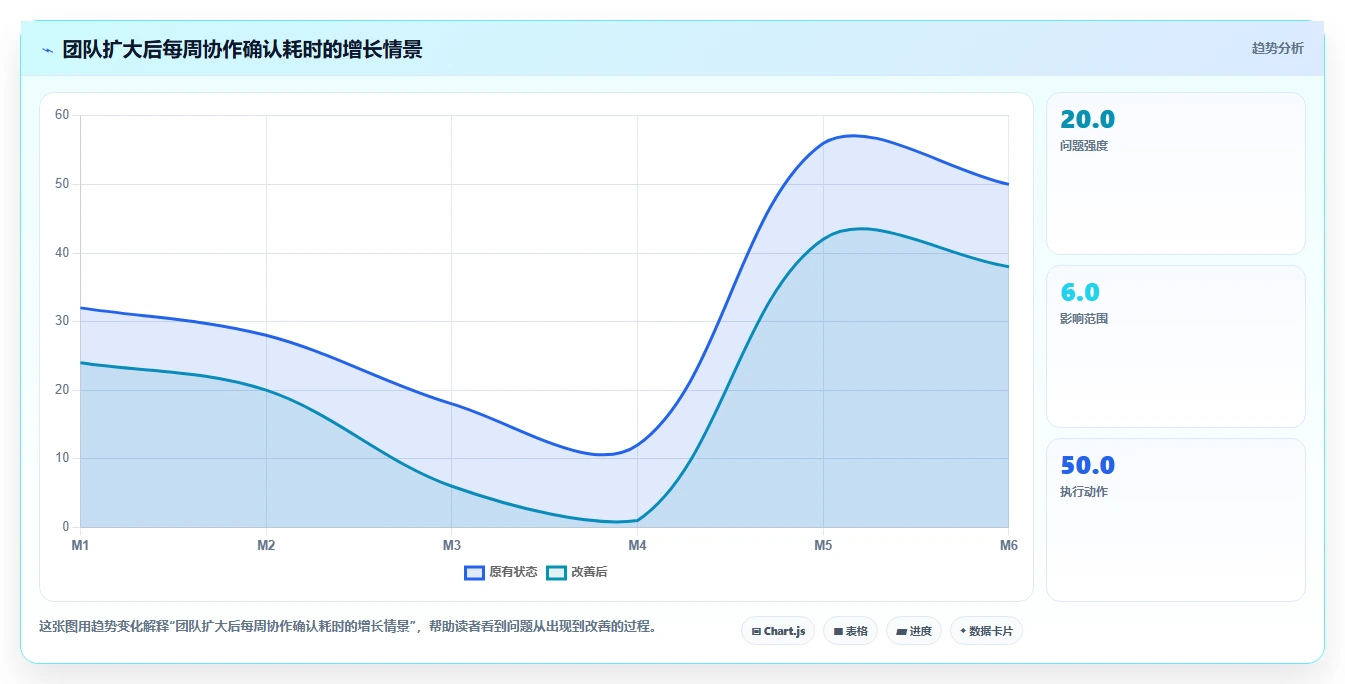Click the lightning icon beside the title
Viewport: 1345px width, 684px height.
pos(47,50)
